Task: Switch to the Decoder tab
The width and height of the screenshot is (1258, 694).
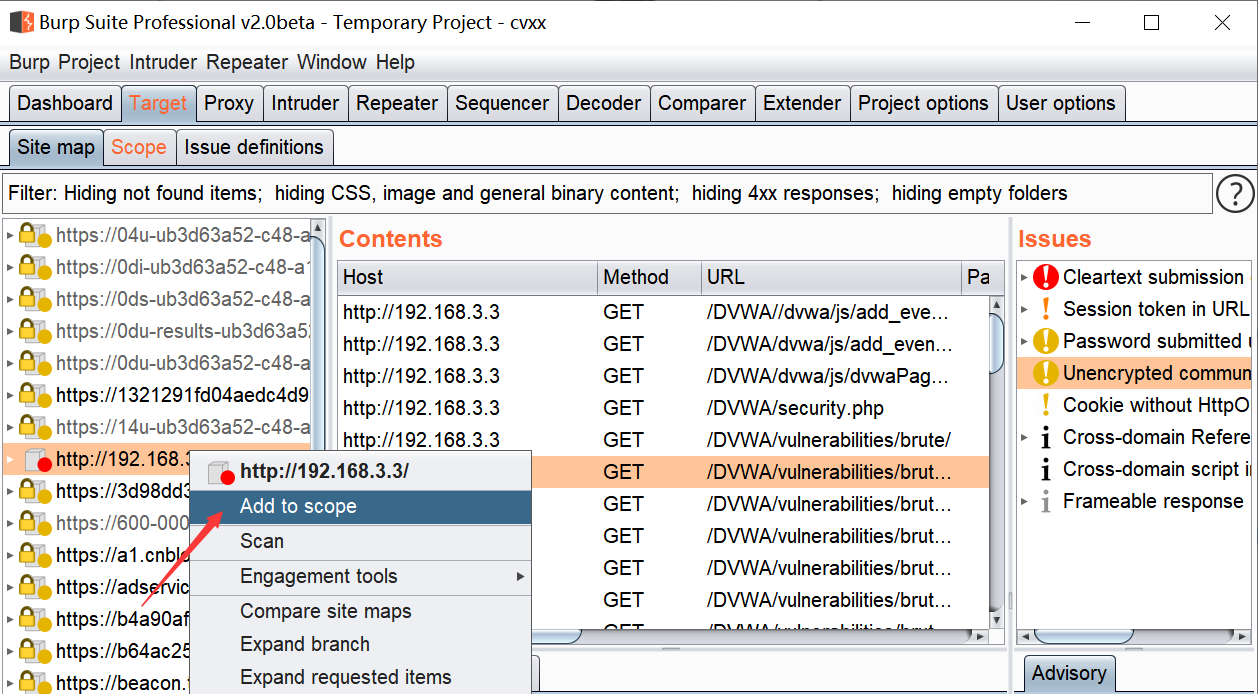Action: tap(603, 103)
